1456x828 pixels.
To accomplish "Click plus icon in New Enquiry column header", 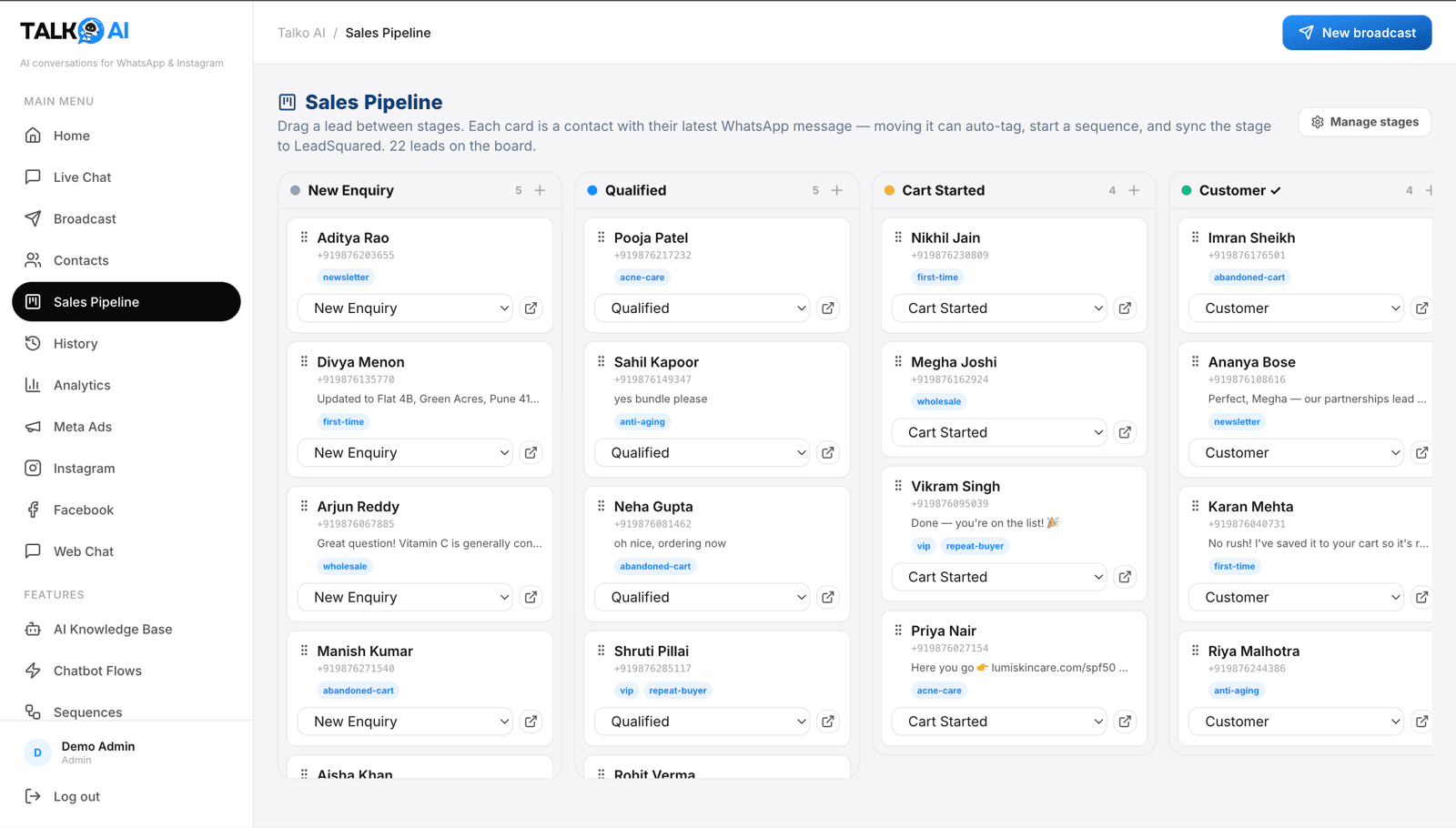I will coord(540,190).
